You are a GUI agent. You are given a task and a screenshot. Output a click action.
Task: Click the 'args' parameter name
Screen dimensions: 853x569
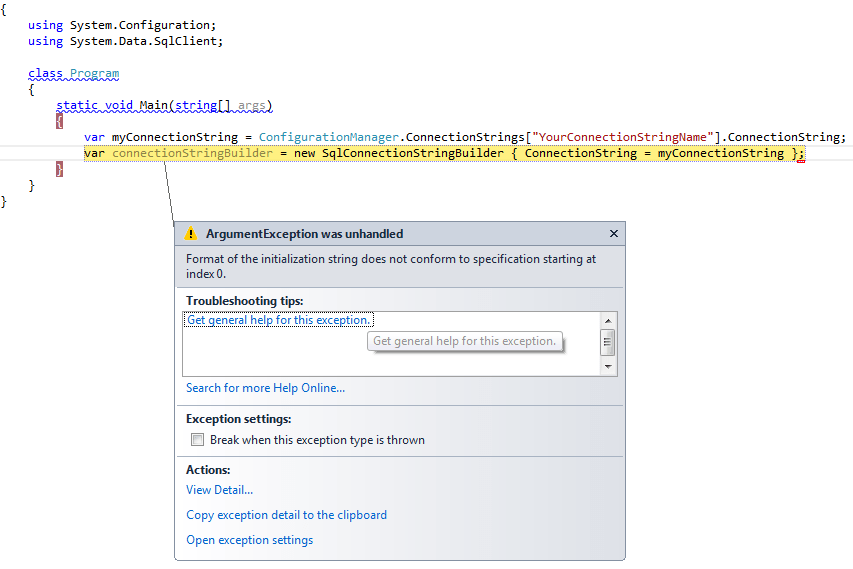251,105
